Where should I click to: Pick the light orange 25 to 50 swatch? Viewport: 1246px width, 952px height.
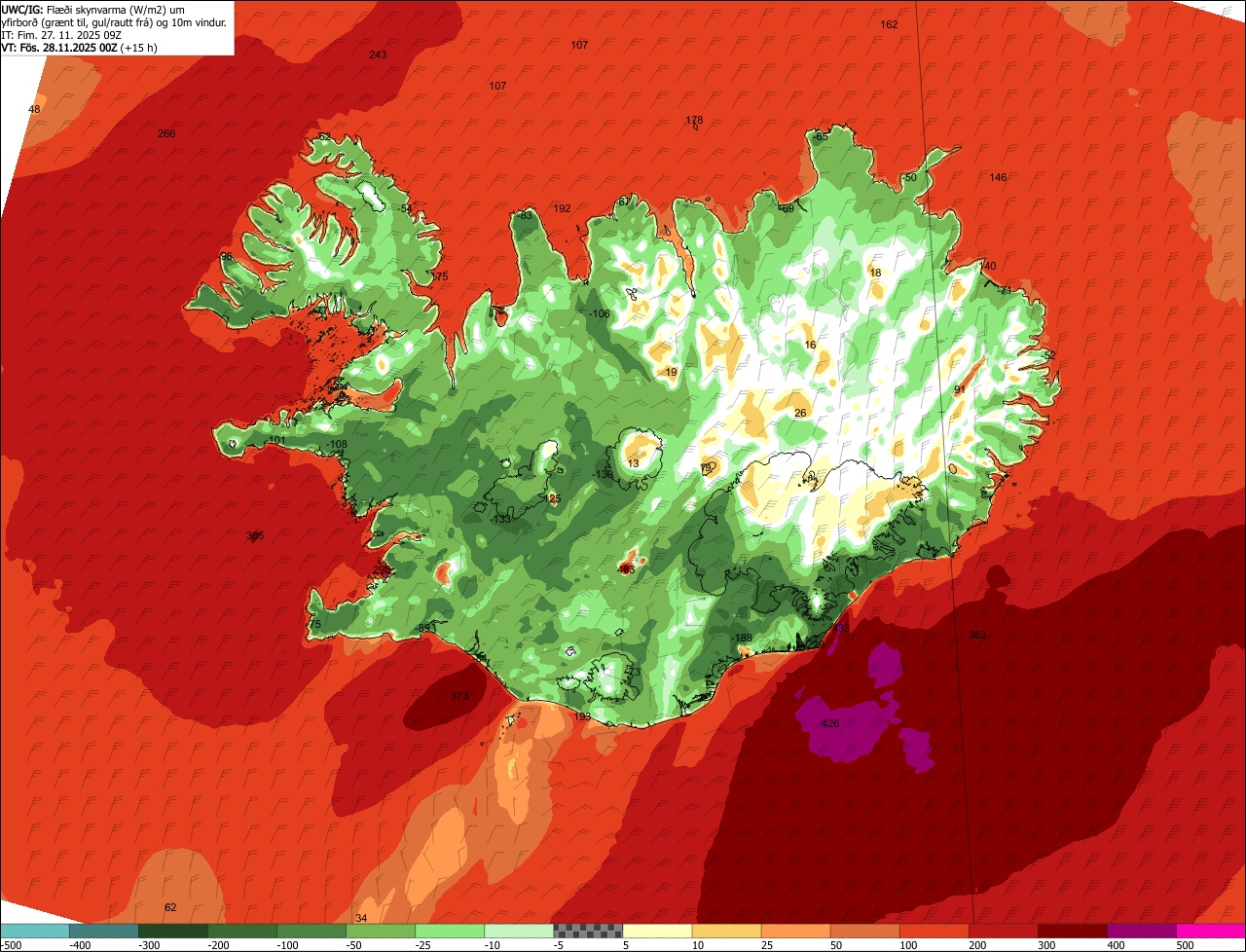[x=795, y=931]
